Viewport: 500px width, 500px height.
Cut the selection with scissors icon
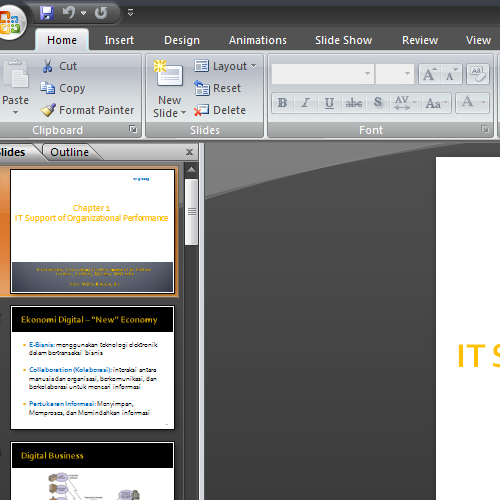(60, 66)
